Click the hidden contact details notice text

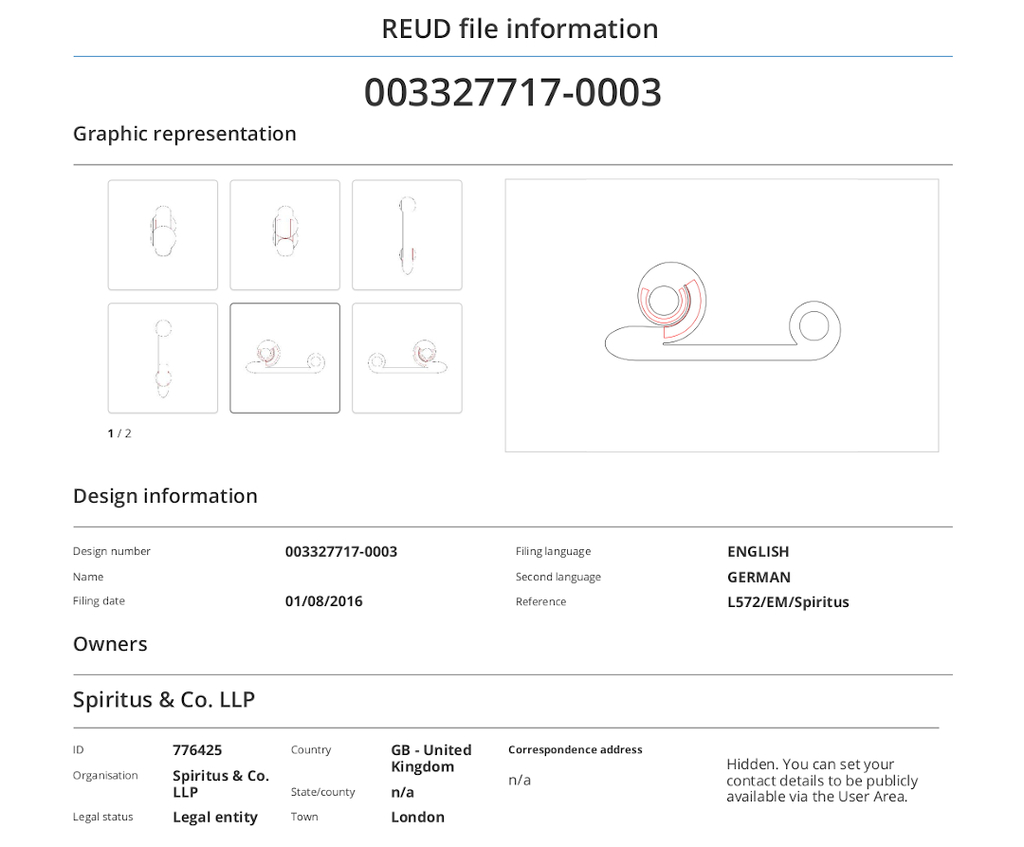[822, 780]
